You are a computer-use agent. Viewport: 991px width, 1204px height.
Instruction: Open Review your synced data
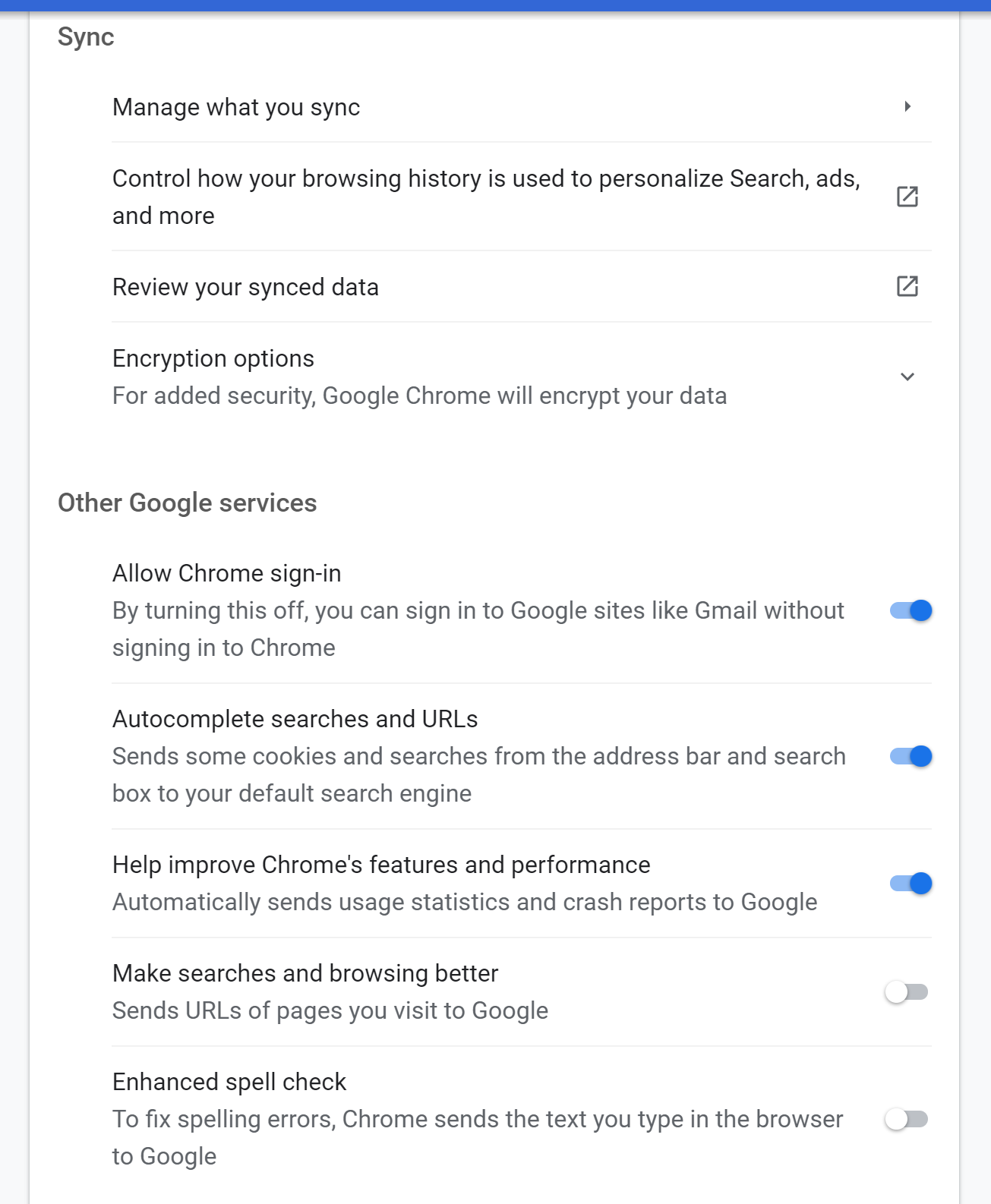246,286
